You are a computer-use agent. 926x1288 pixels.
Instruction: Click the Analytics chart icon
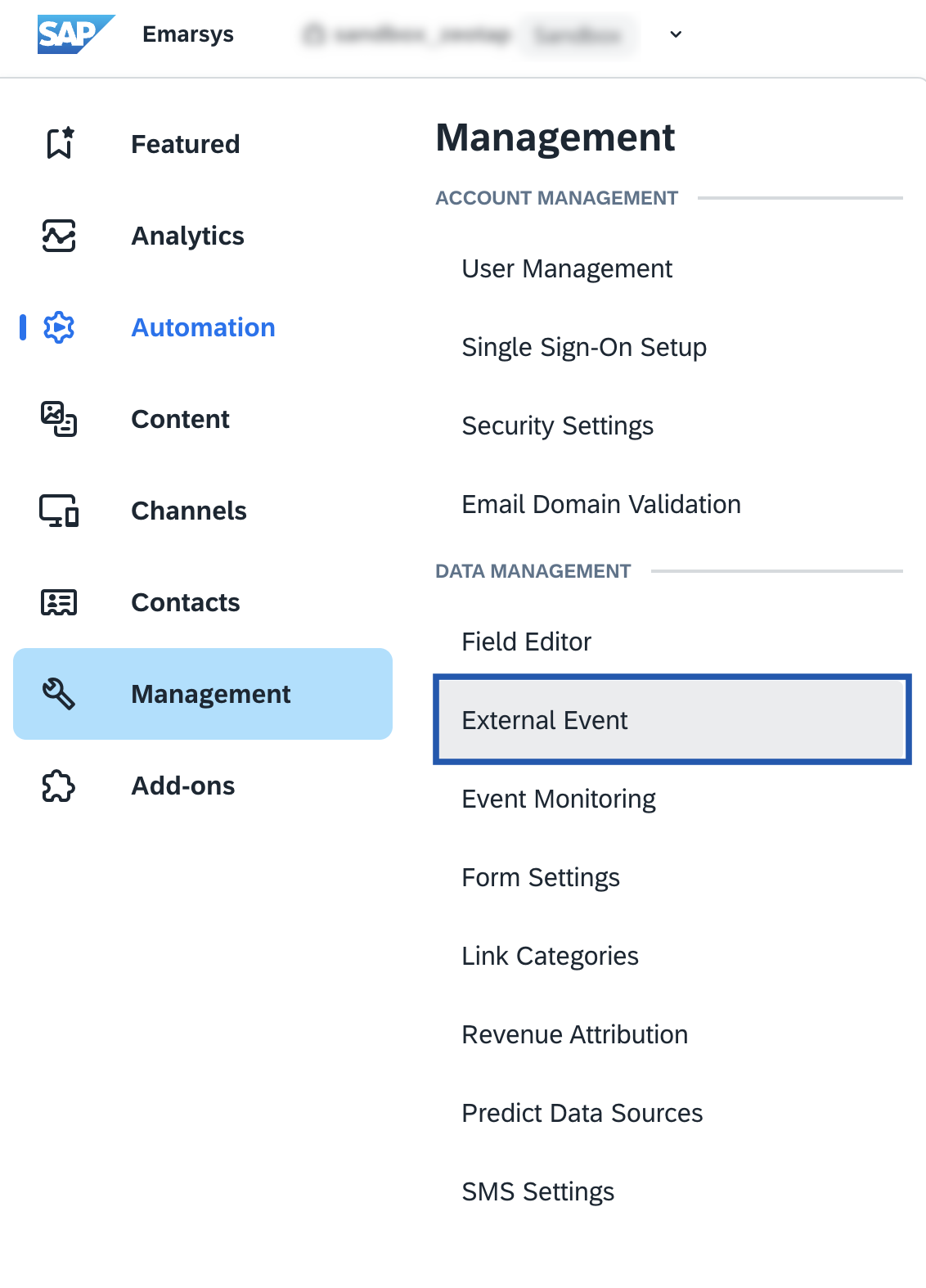point(59,236)
